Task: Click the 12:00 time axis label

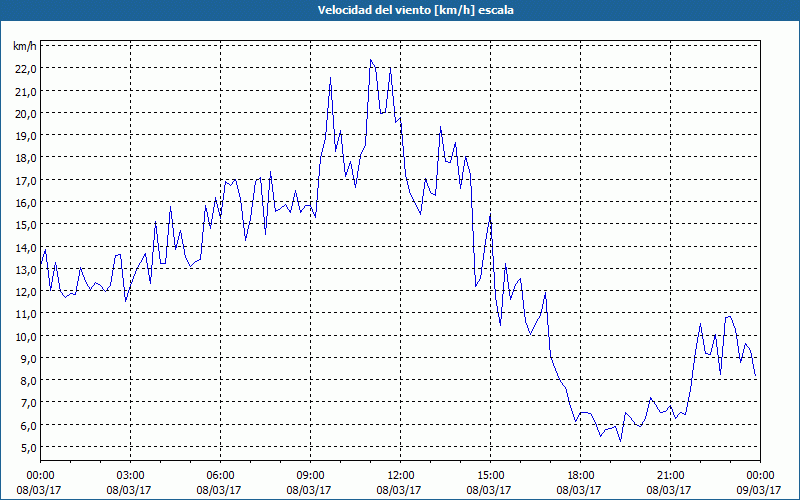Action: 401,476
